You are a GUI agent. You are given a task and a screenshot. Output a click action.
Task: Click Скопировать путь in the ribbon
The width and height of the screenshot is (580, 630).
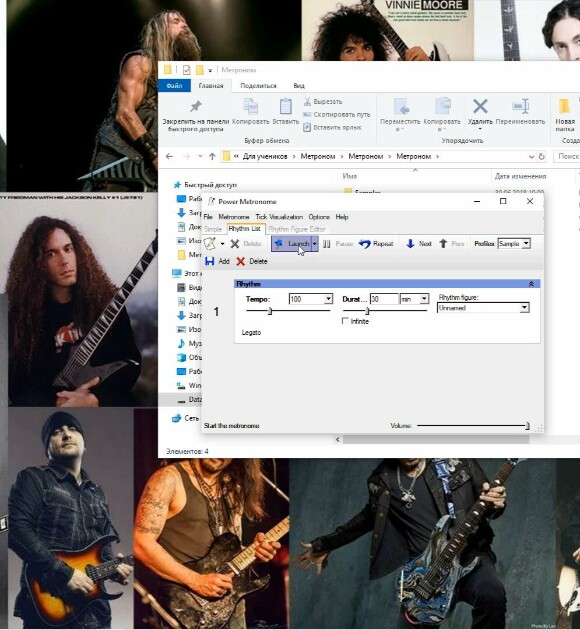coord(337,115)
